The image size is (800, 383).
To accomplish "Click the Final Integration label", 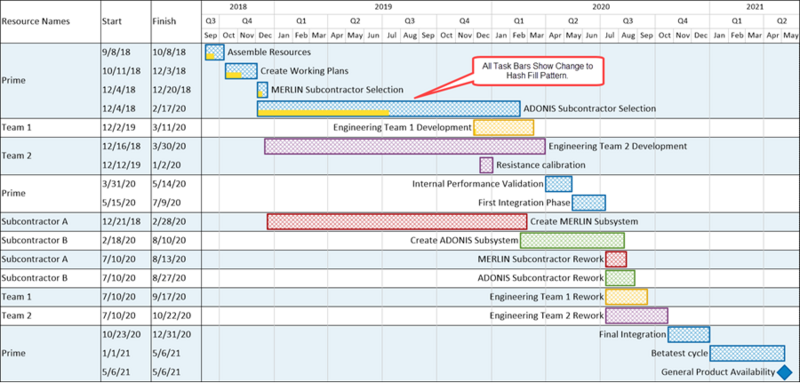I will (x=633, y=335).
